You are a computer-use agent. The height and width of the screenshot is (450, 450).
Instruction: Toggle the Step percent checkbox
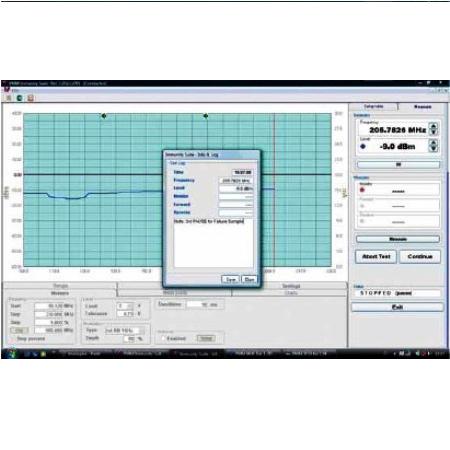13,339
